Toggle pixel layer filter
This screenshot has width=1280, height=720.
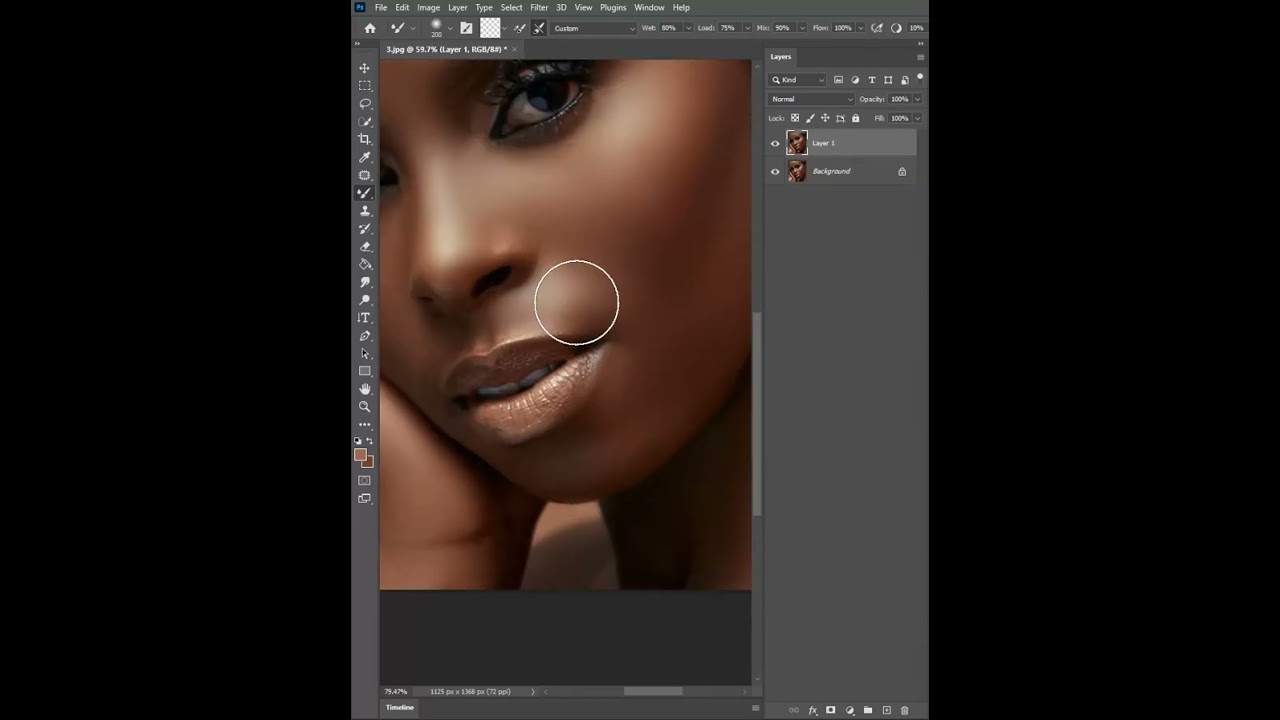pyautogui.click(x=838, y=80)
